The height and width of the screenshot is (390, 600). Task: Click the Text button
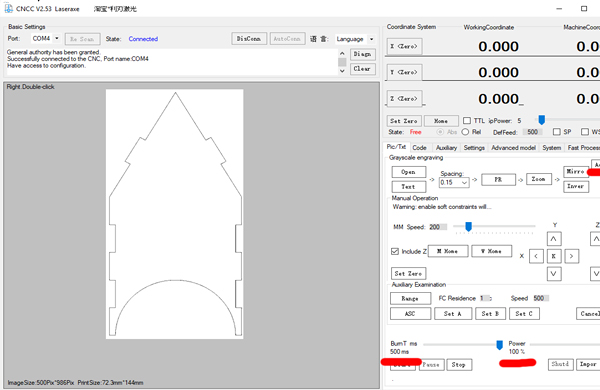pos(409,187)
